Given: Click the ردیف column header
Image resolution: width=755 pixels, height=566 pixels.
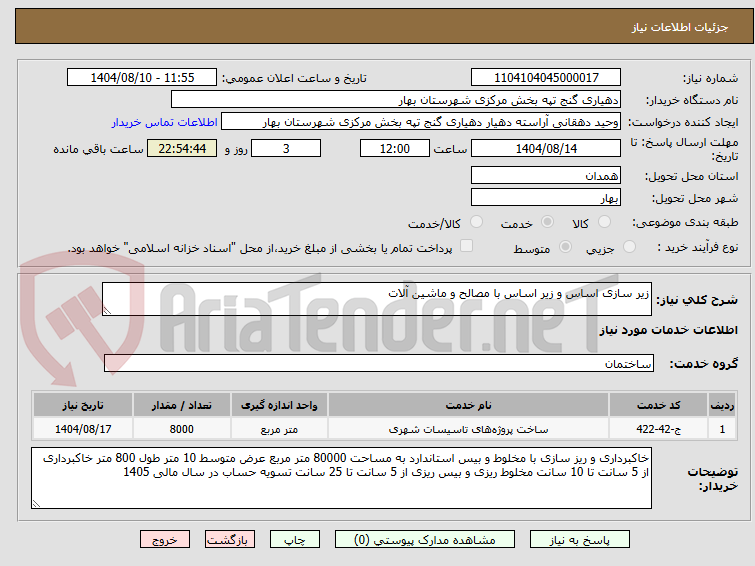Looking at the screenshot, I should (722, 405).
